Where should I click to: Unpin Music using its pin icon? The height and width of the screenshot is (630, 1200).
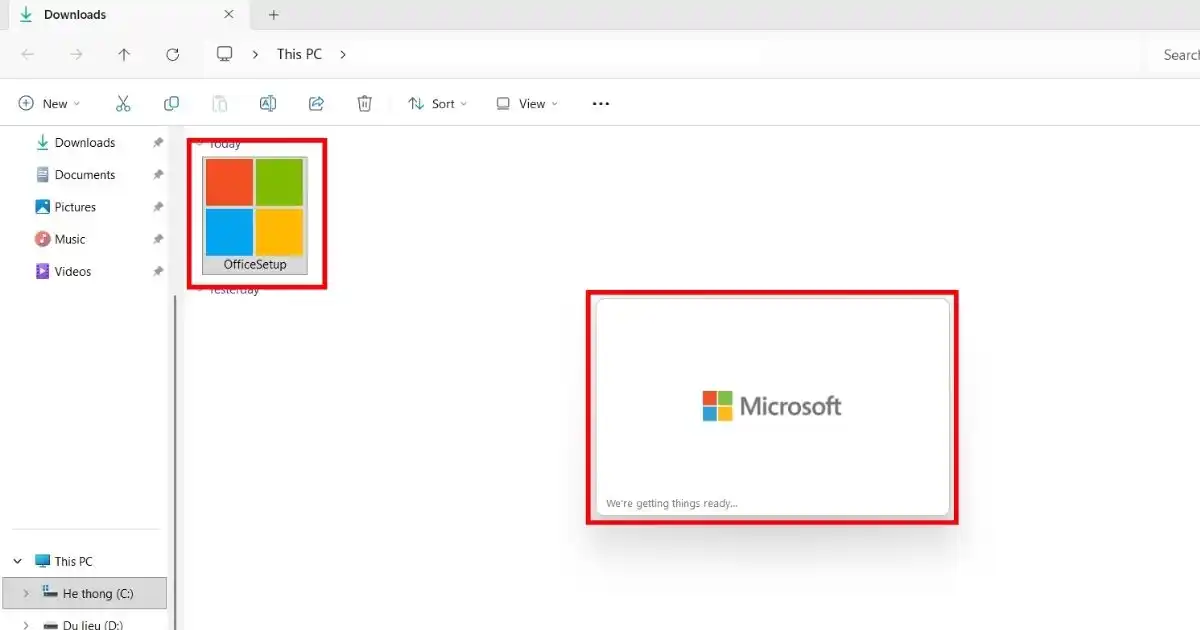point(158,239)
